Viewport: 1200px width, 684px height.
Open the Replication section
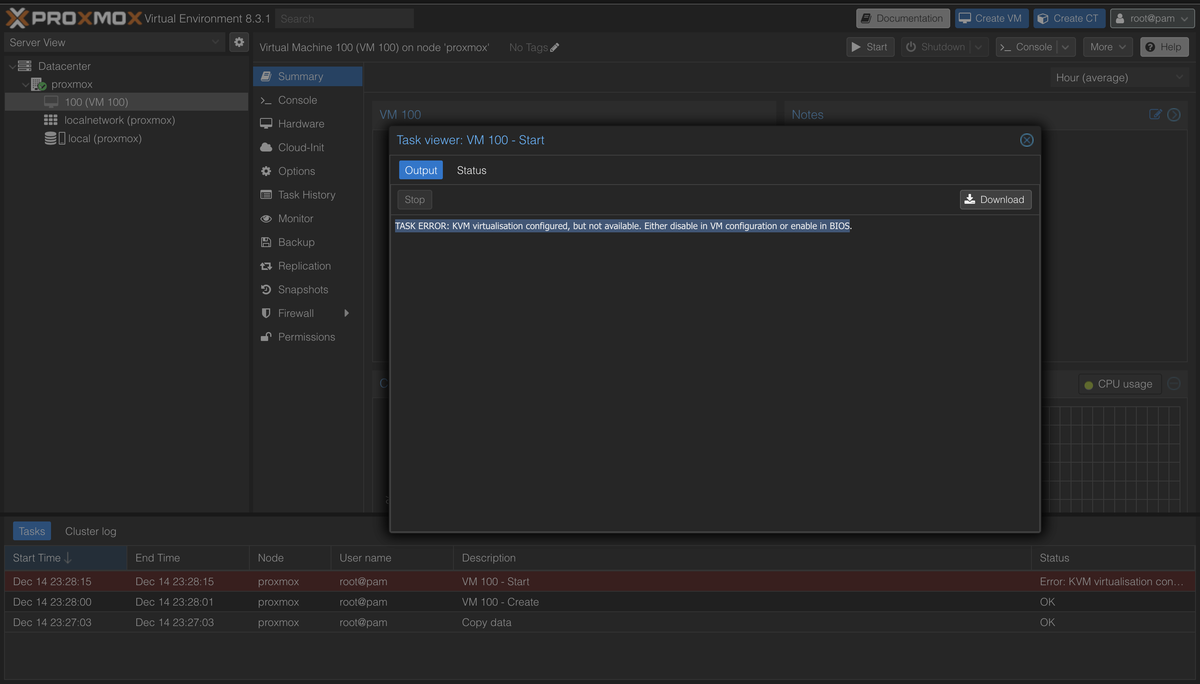point(308,266)
